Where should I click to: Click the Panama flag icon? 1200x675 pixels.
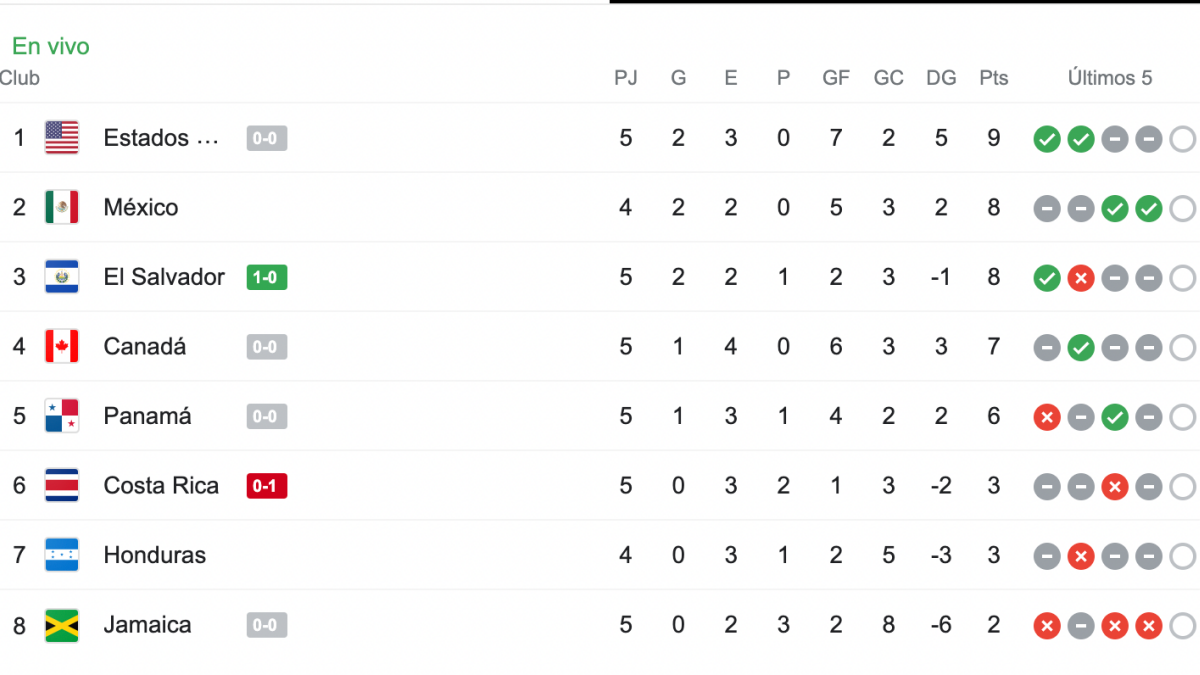tap(62, 416)
